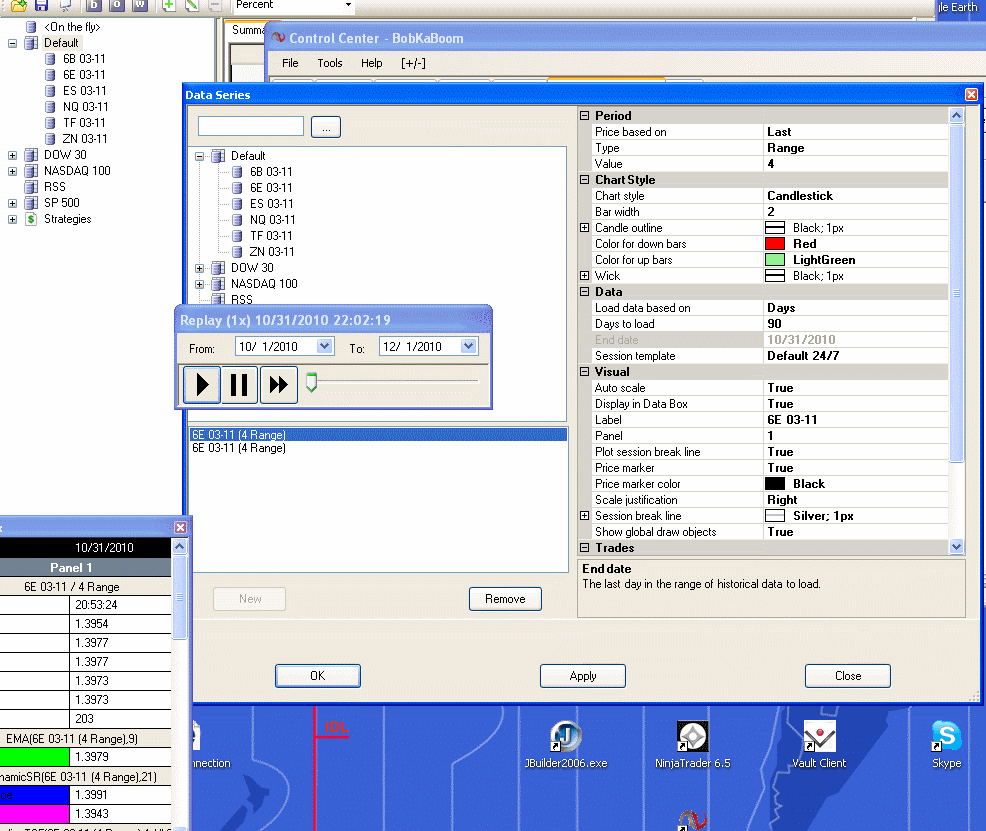Image resolution: width=986 pixels, height=831 pixels.
Task: Click the 'b' toolbar button icon
Action: [x=94, y=6]
